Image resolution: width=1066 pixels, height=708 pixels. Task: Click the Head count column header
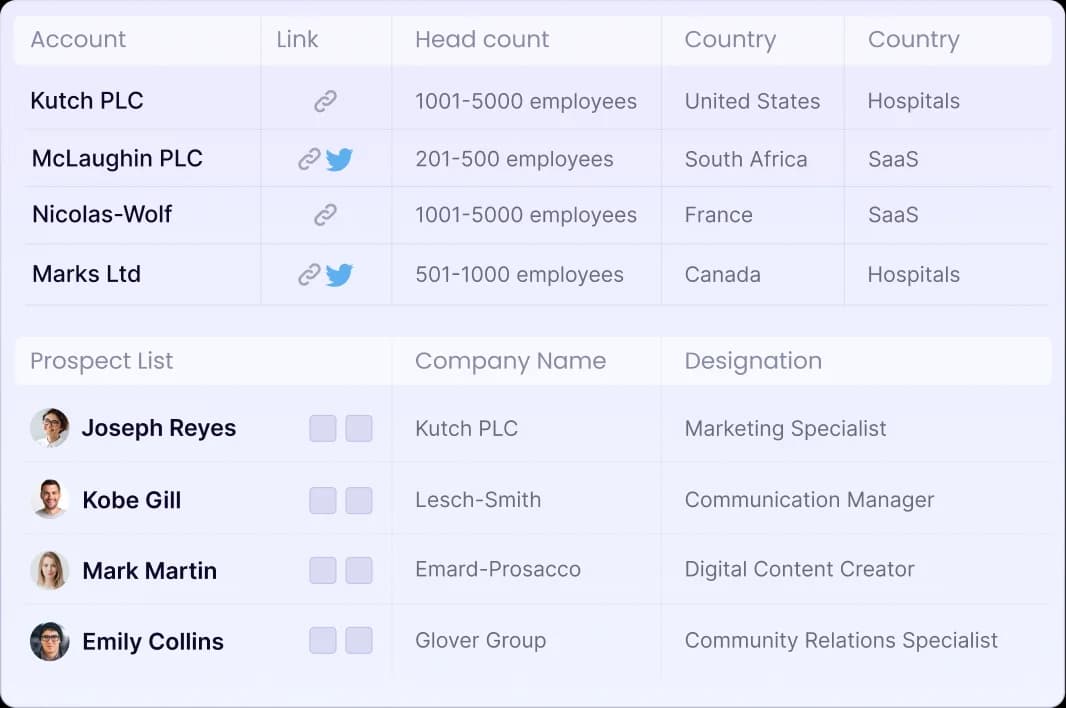tap(482, 39)
